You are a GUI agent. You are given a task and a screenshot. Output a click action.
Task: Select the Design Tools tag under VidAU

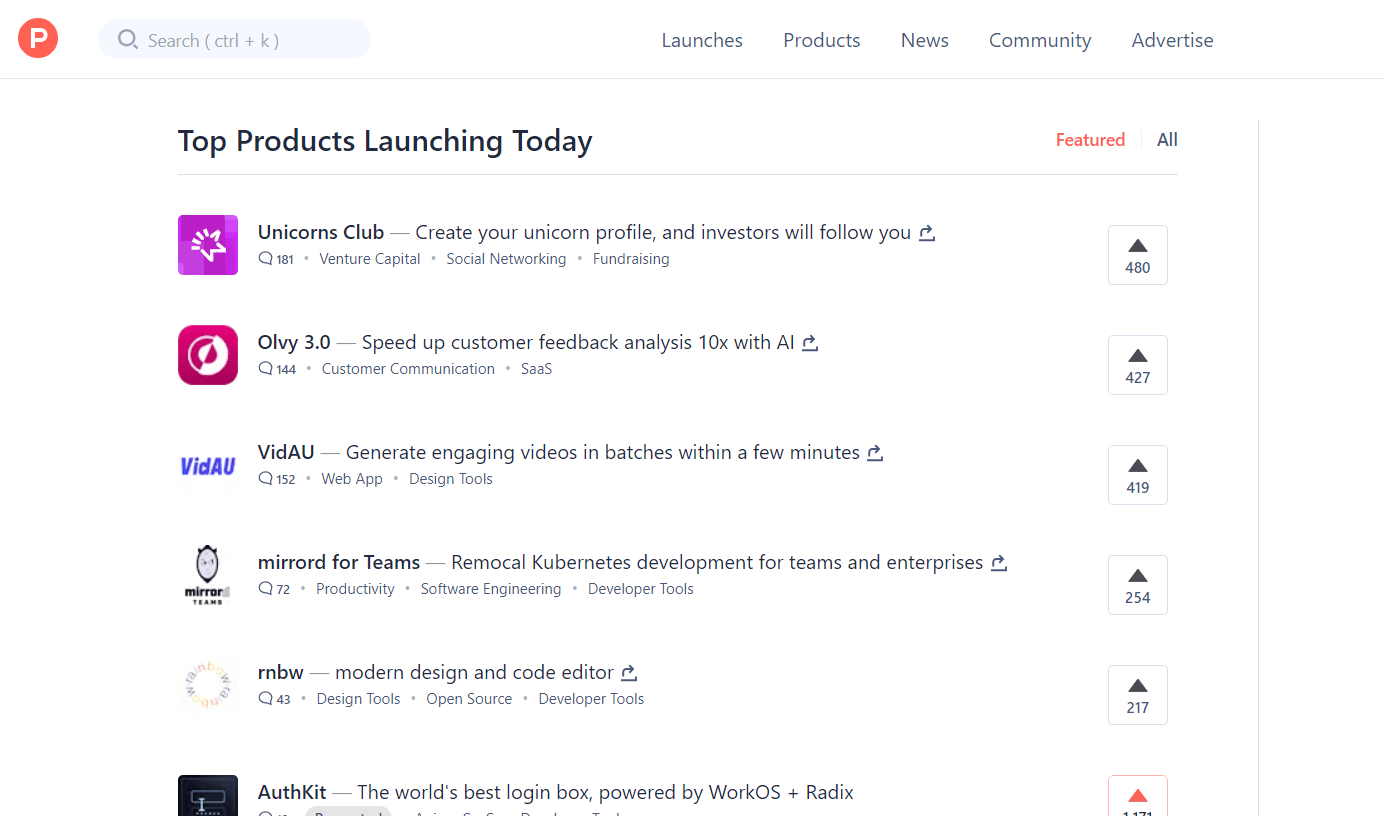pyautogui.click(x=451, y=479)
